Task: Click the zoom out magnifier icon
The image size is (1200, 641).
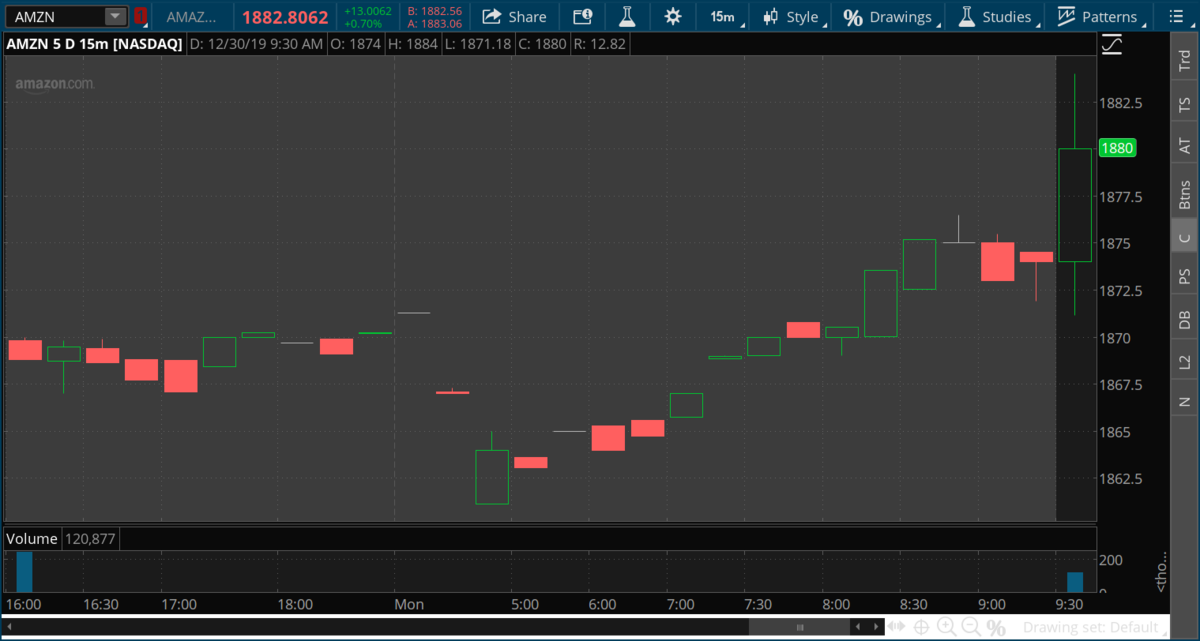Action: (x=971, y=627)
